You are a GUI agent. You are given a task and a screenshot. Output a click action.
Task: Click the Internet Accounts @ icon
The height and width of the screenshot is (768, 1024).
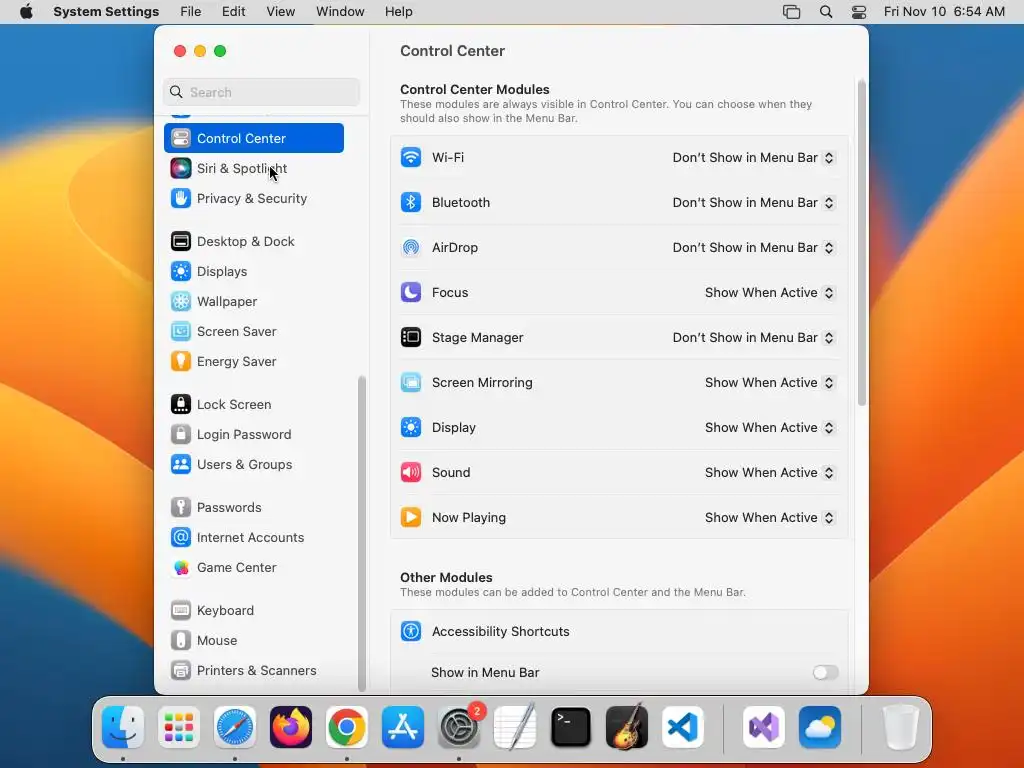pos(181,537)
